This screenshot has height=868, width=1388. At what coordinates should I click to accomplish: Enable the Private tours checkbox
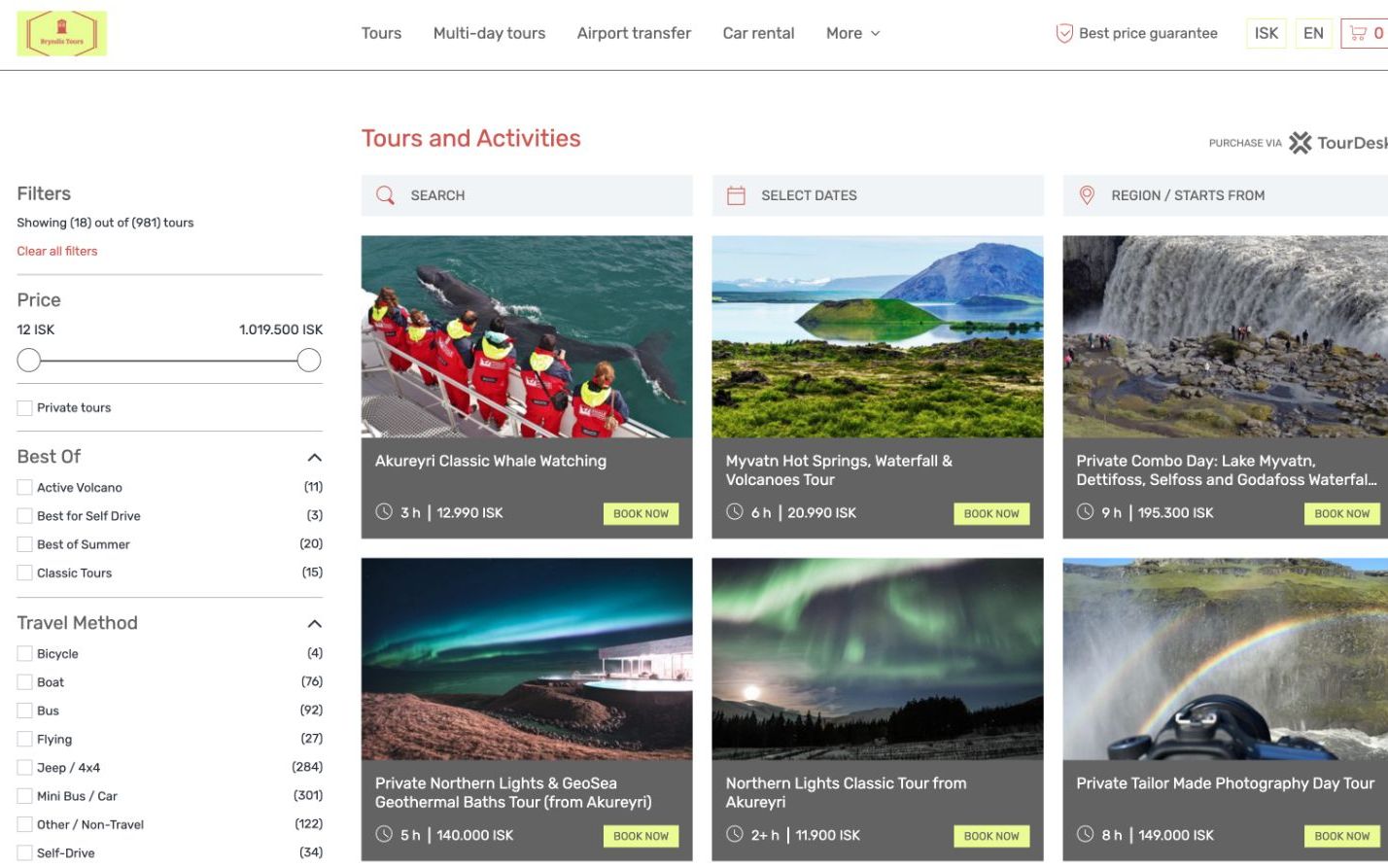25,408
